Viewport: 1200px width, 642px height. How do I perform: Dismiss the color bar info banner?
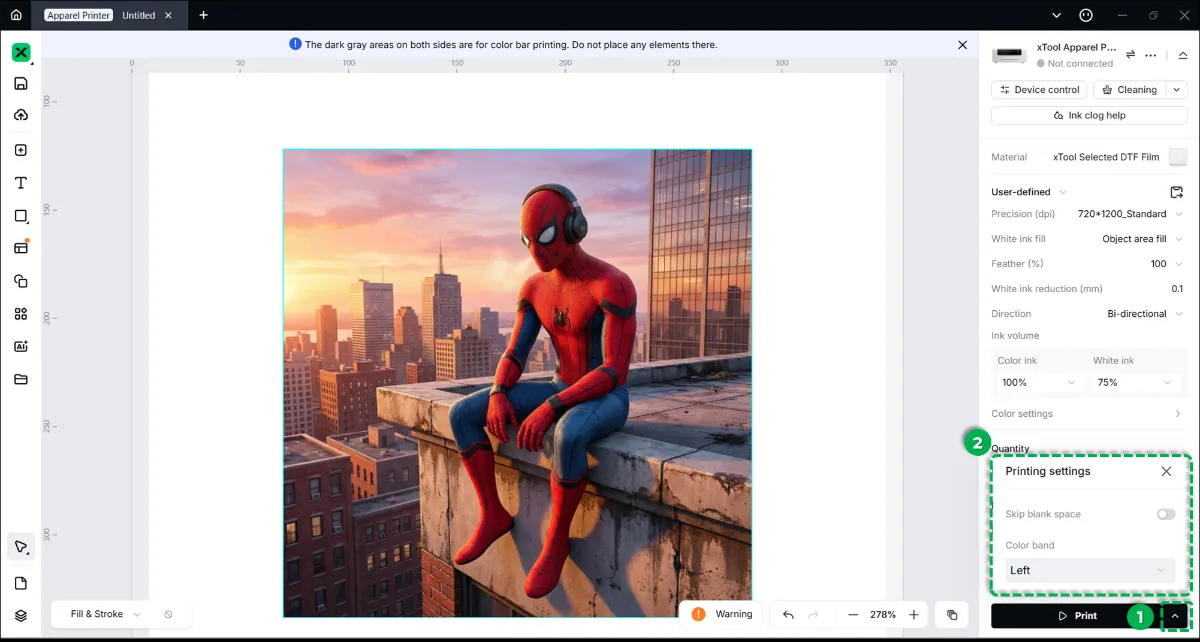point(962,45)
